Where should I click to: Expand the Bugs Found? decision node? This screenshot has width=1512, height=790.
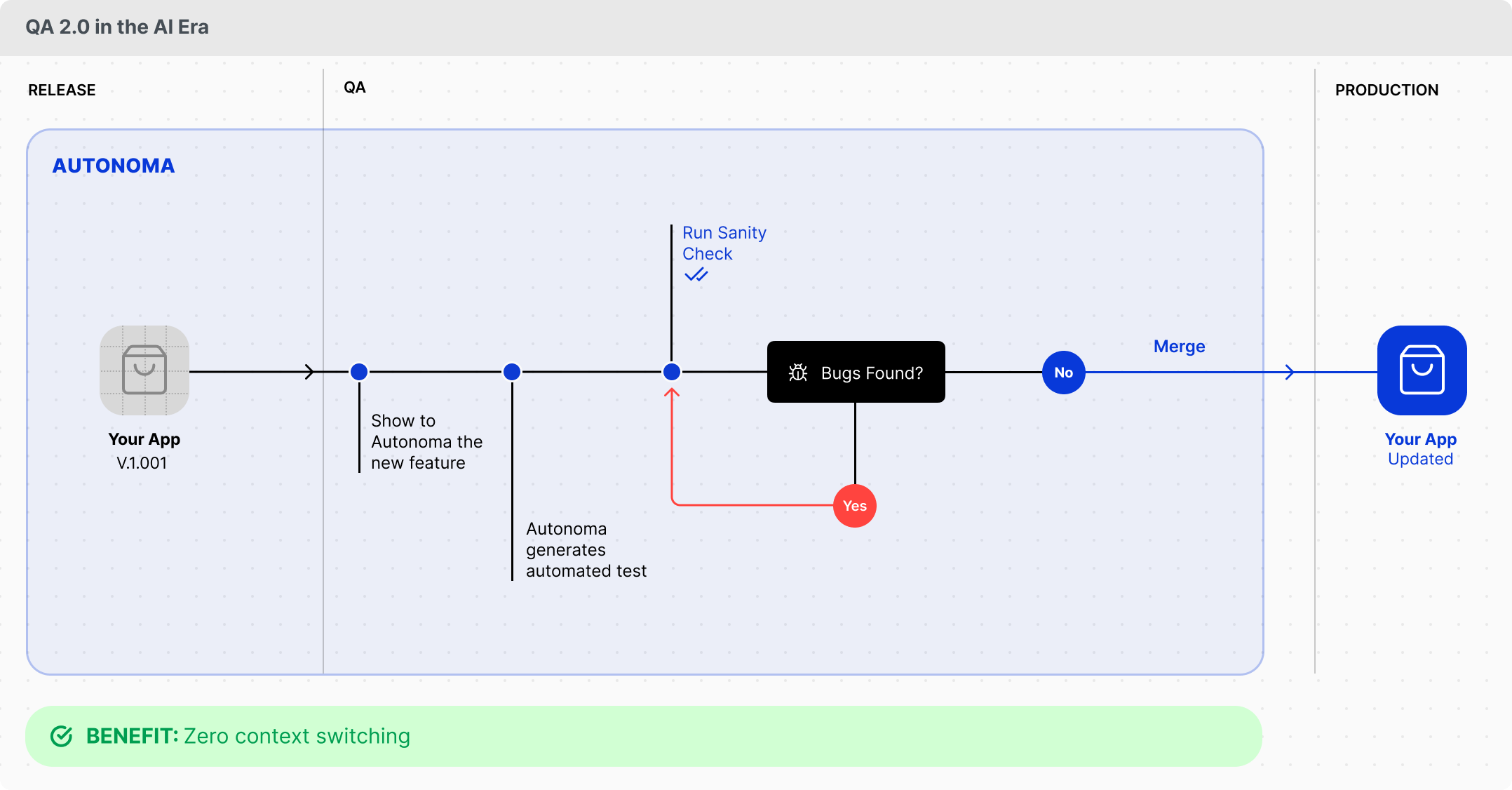pyautogui.click(x=856, y=373)
